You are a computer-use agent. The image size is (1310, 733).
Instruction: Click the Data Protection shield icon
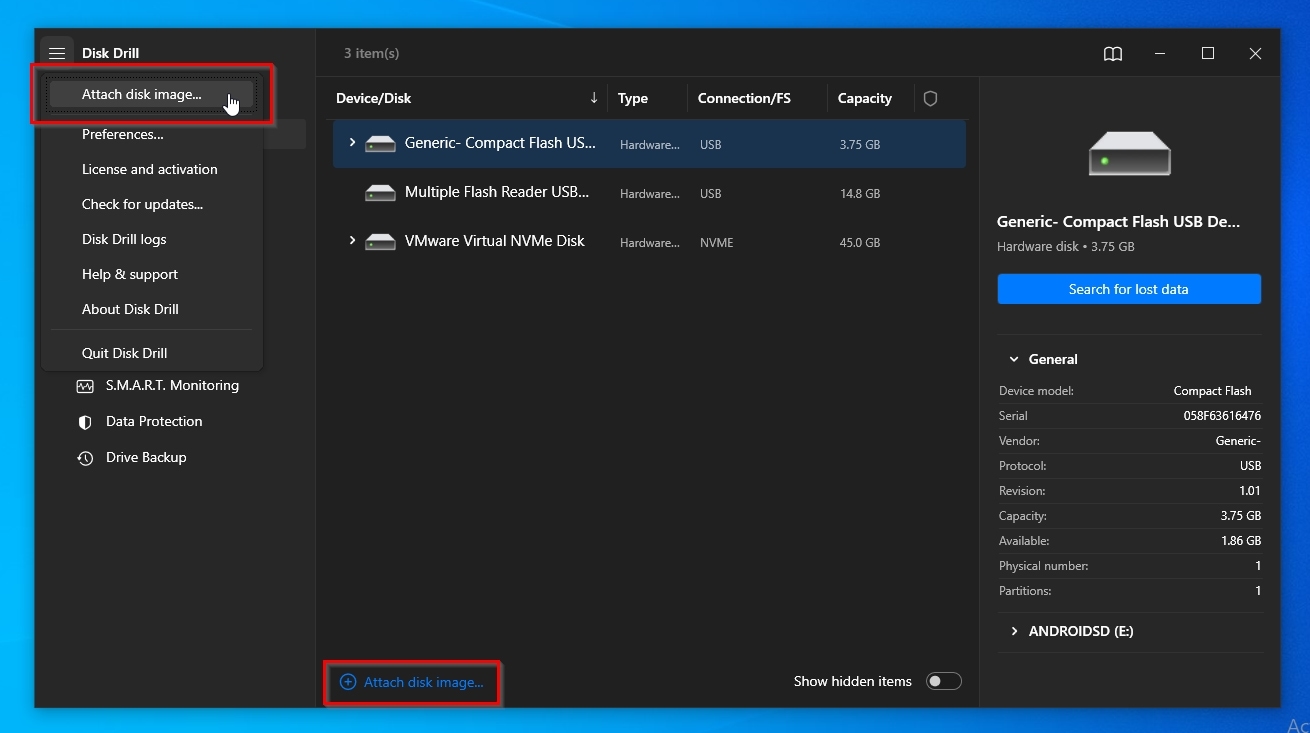85,422
